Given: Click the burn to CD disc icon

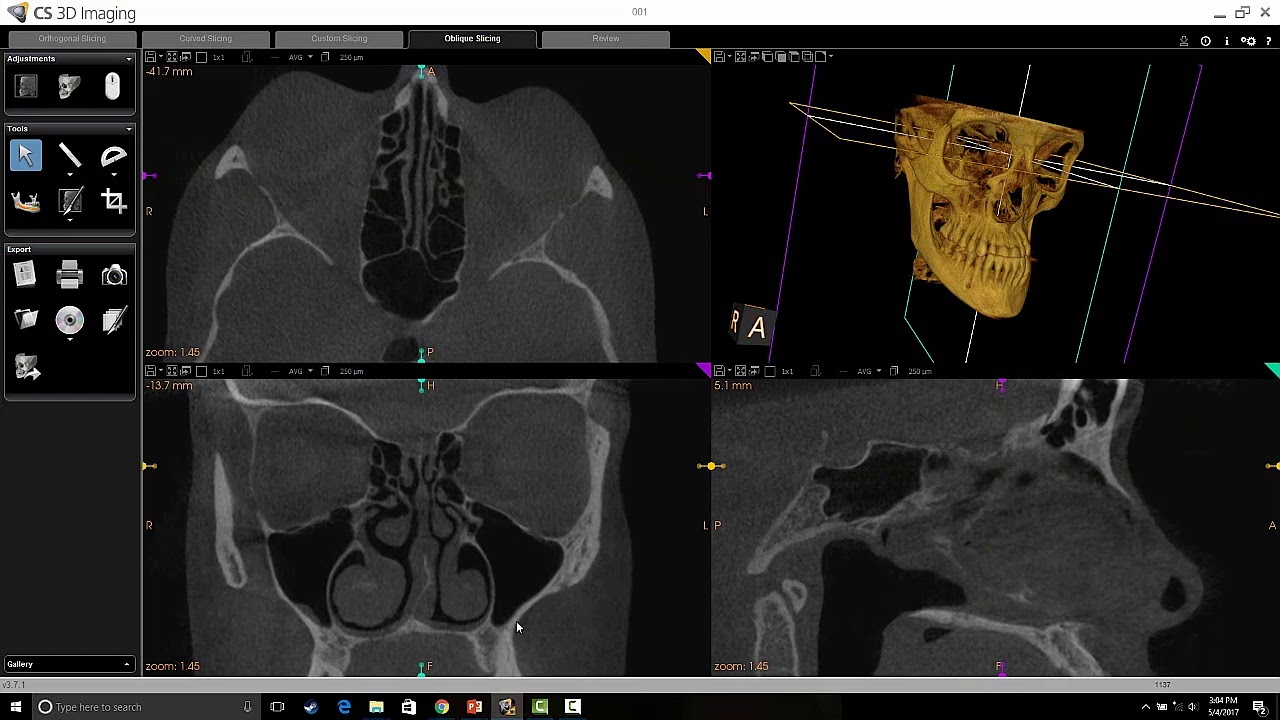Looking at the screenshot, I should tap(69, 320).
